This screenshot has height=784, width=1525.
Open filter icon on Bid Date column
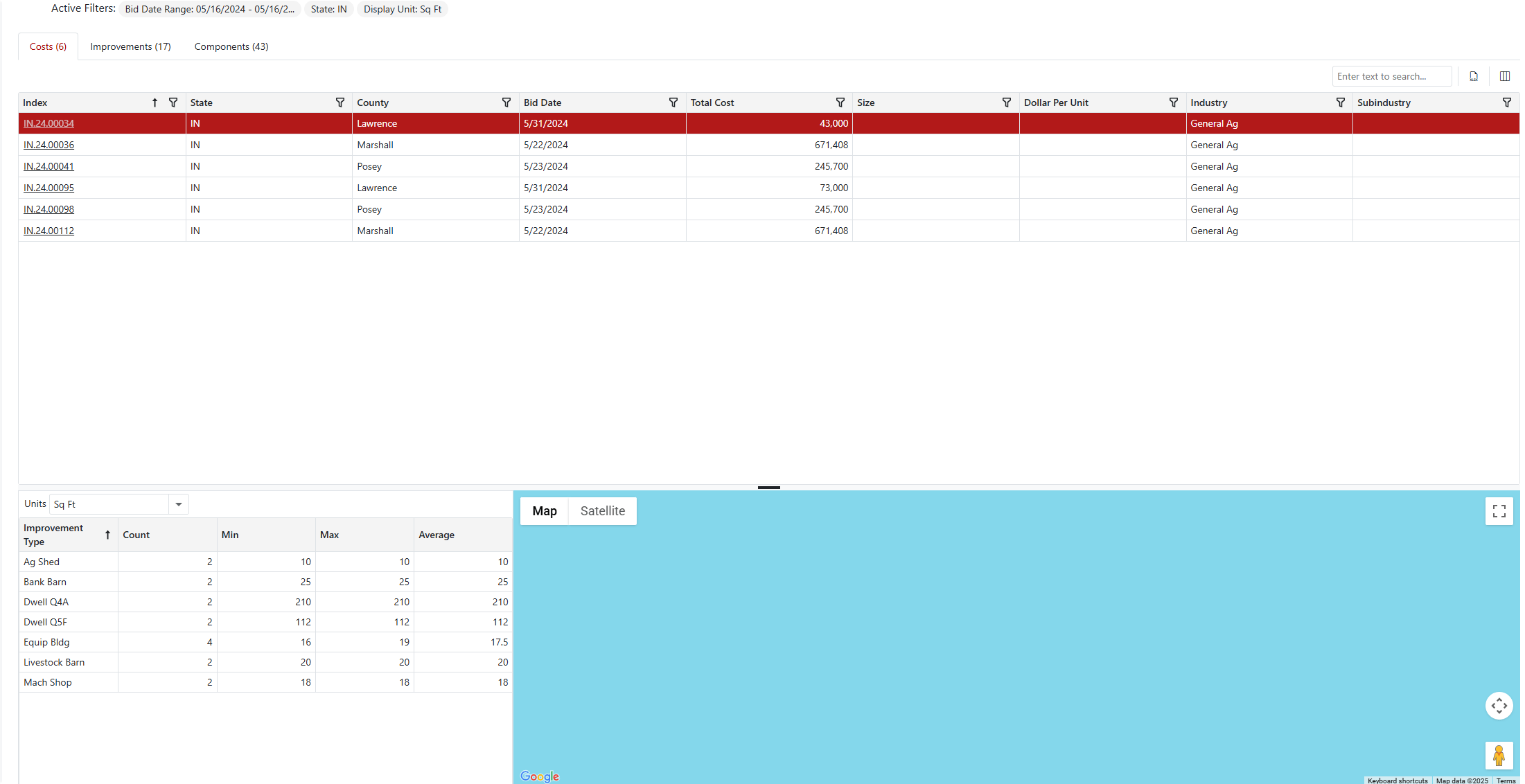(673, 103)
